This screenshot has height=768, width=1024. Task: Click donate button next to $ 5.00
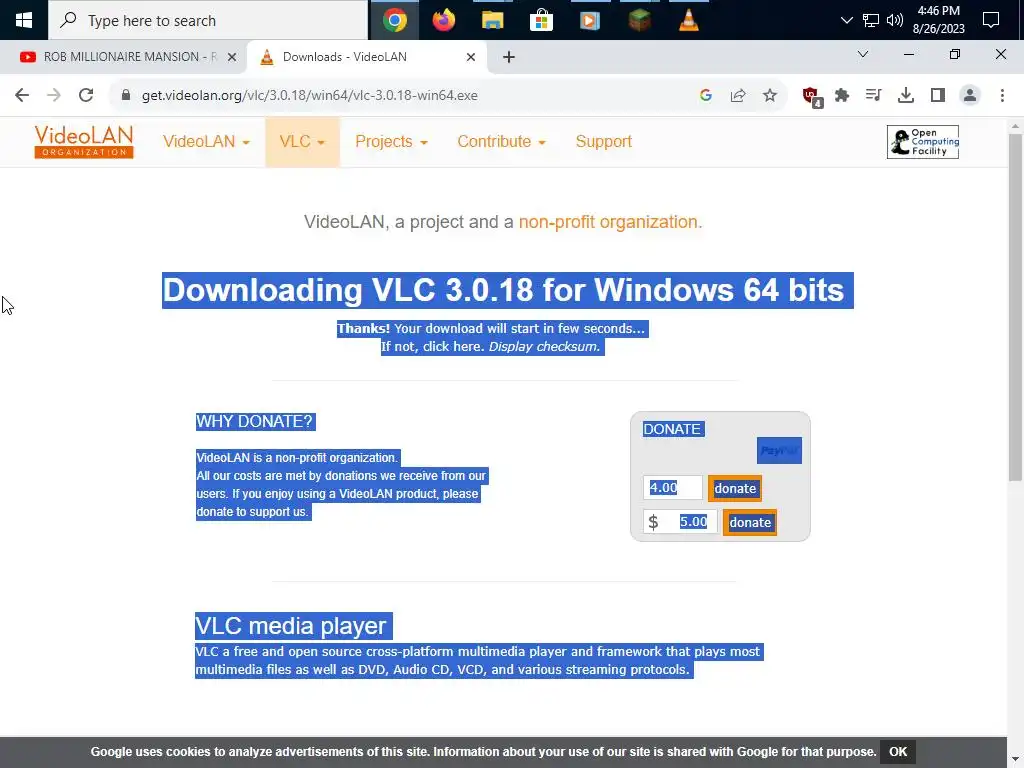coord(750,522)
